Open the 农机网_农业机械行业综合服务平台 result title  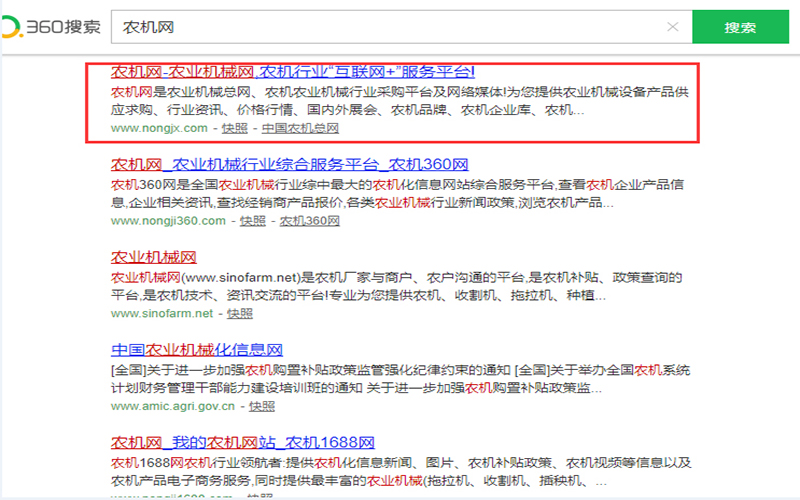(x=289, y=164)
